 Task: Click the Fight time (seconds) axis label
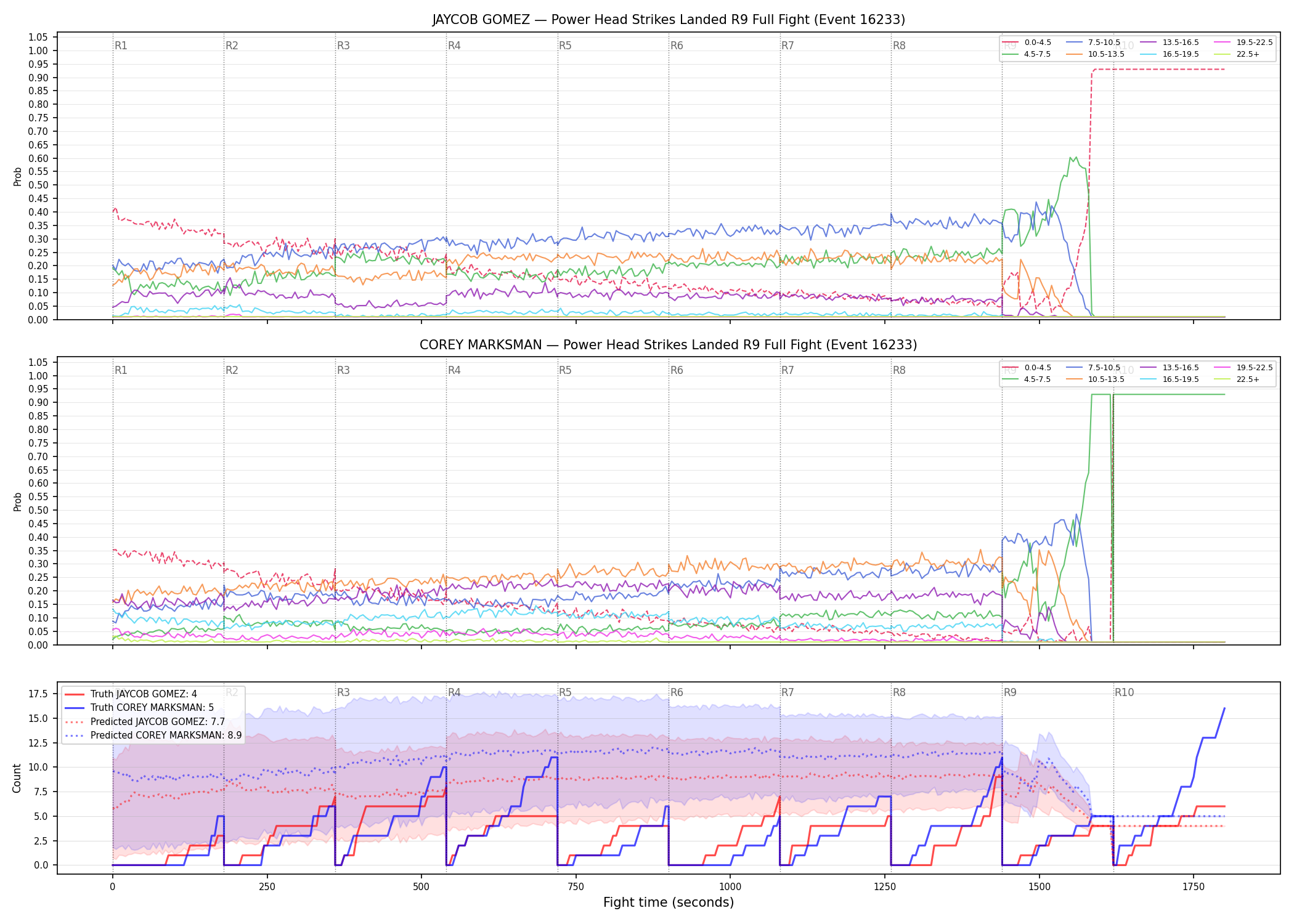pyautogui.click(x=669, y=902)
